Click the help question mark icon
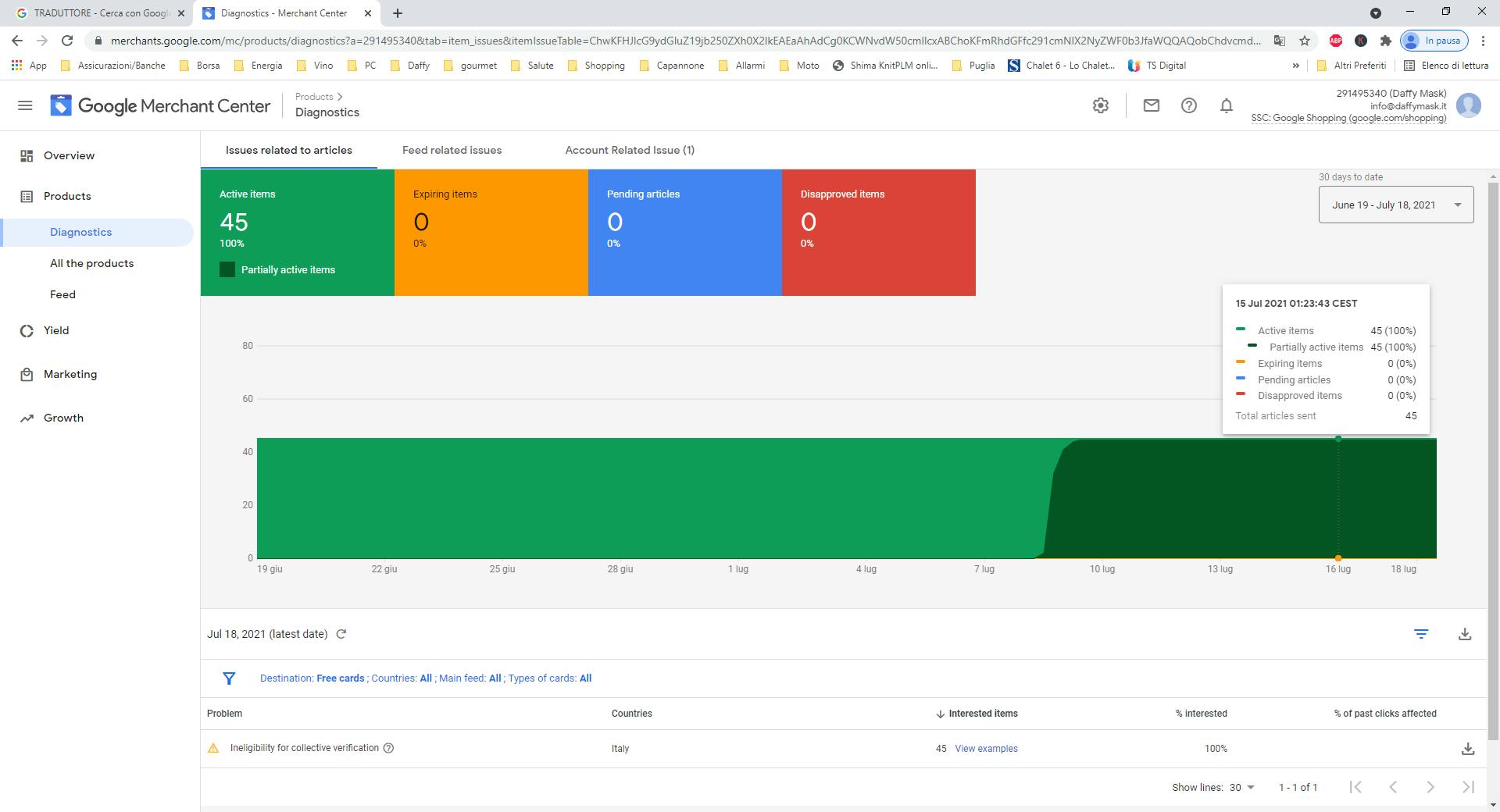 pos(1188,105)
